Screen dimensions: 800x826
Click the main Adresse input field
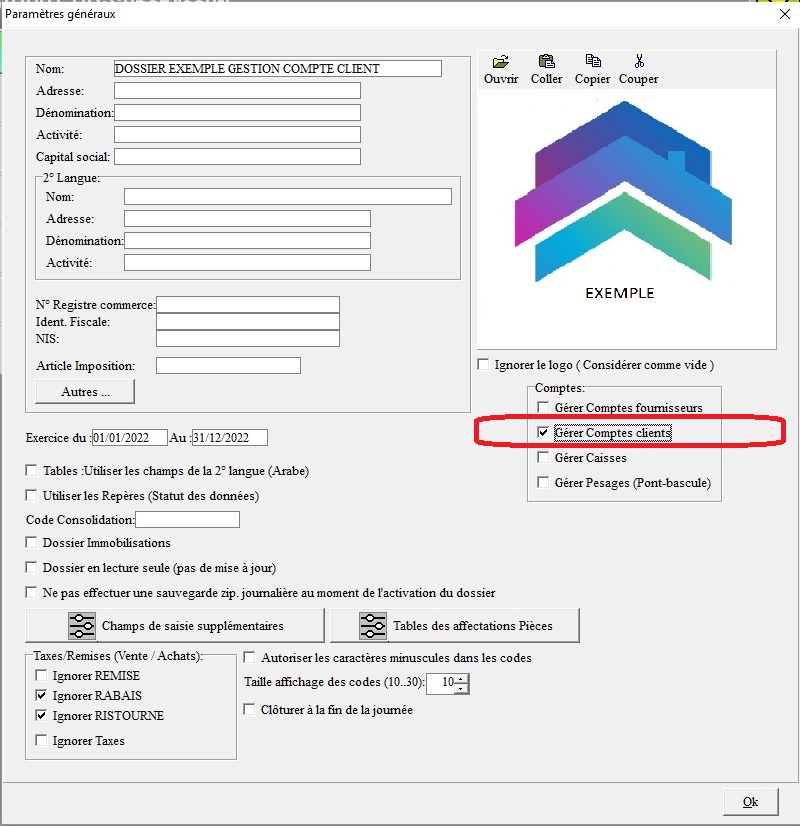point(237,91)
